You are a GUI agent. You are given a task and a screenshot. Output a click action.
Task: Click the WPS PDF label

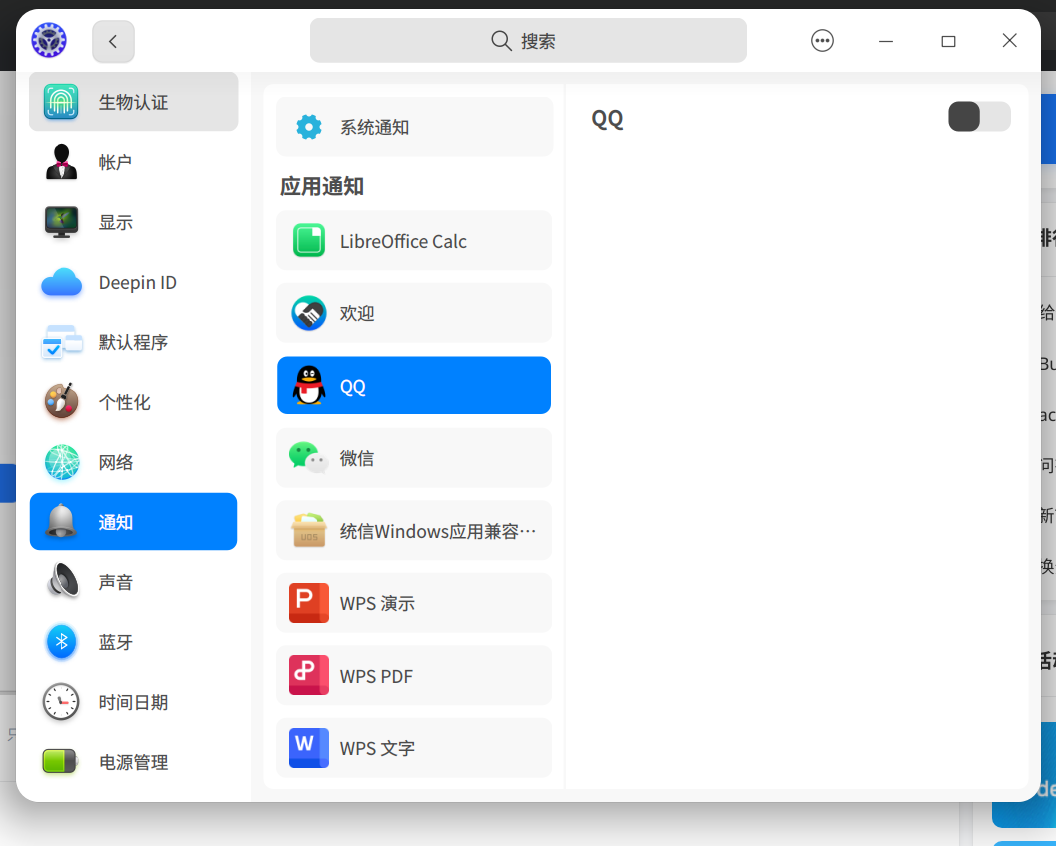pyautogui.click(x=376, y=676)
